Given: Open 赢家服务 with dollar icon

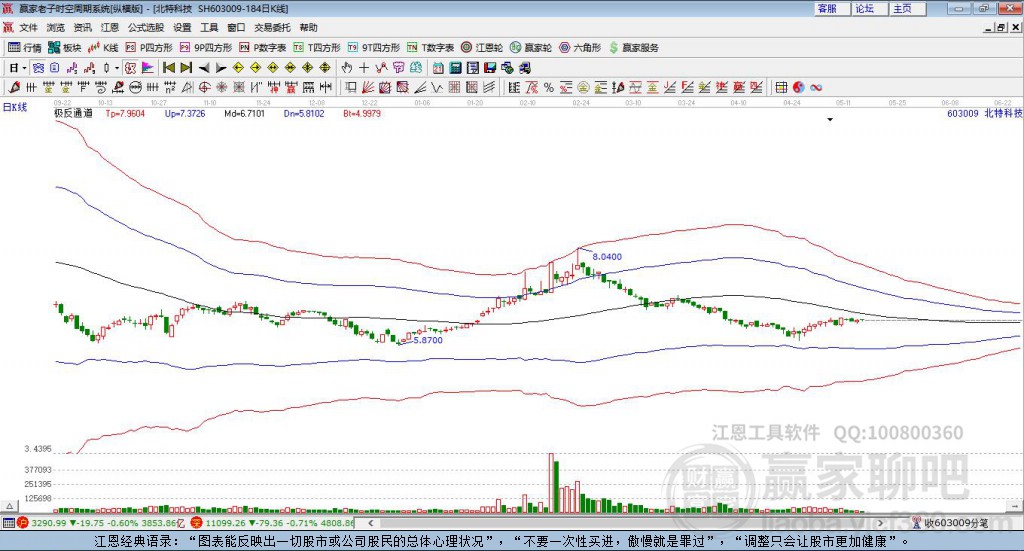Looking at the screenshot, I should [633, 48].
